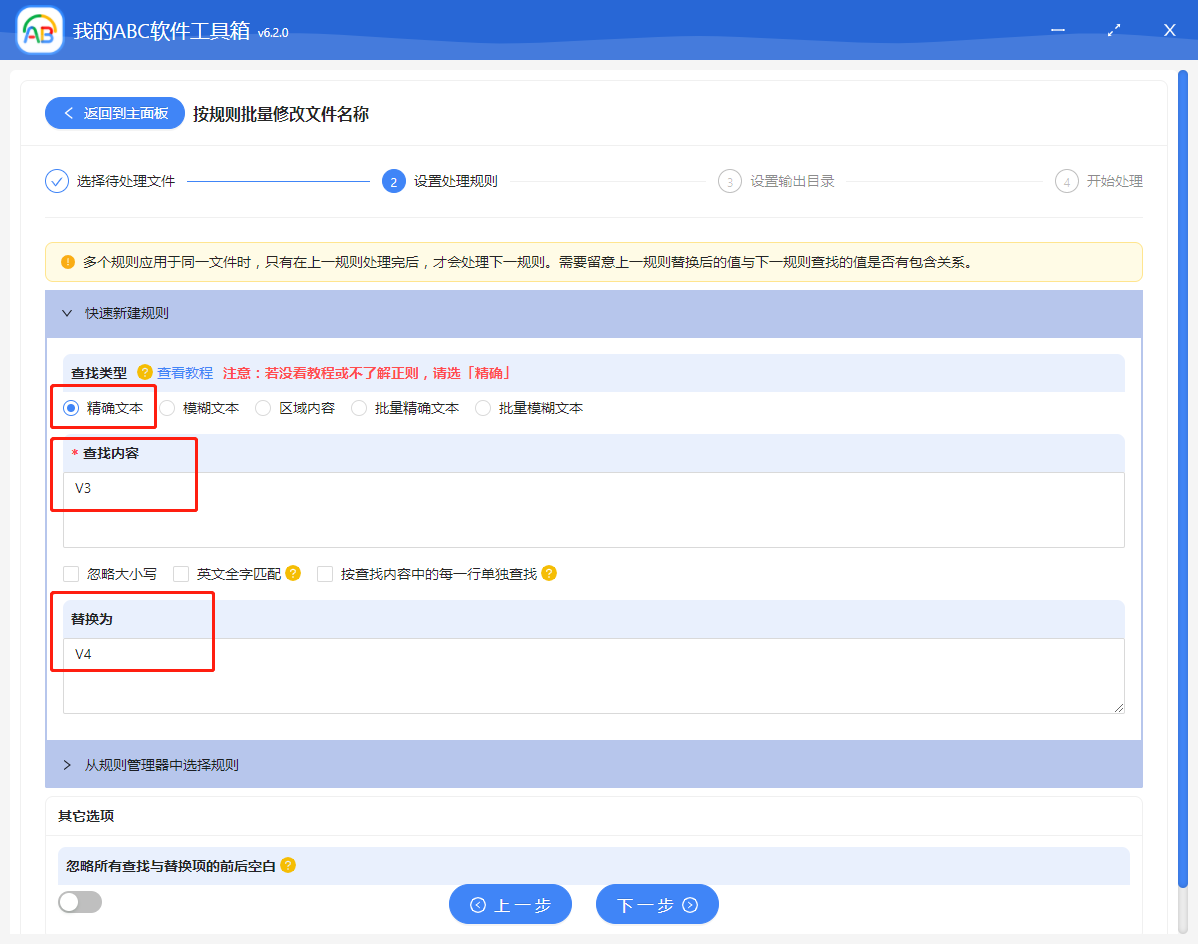
Task: Click the question mark next to 英文全字匹配
Action: tap(291, 573)
